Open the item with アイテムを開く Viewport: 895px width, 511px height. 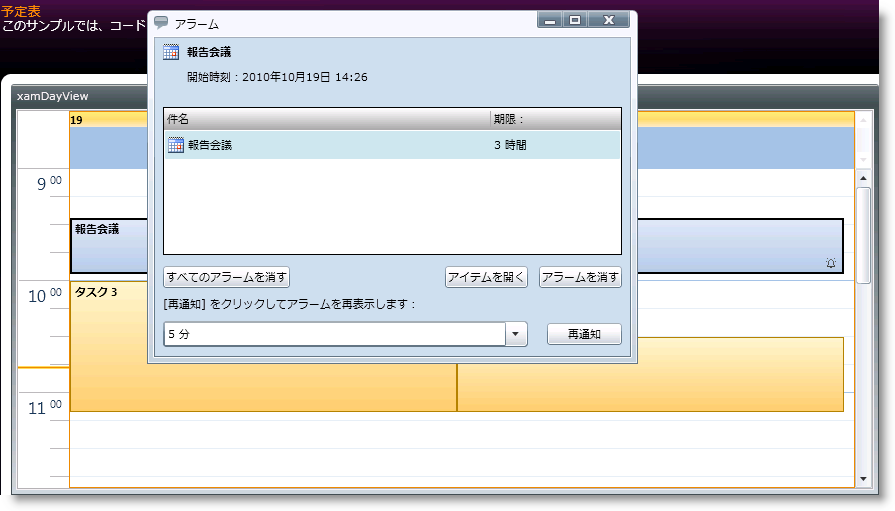(x=486, y=277)
